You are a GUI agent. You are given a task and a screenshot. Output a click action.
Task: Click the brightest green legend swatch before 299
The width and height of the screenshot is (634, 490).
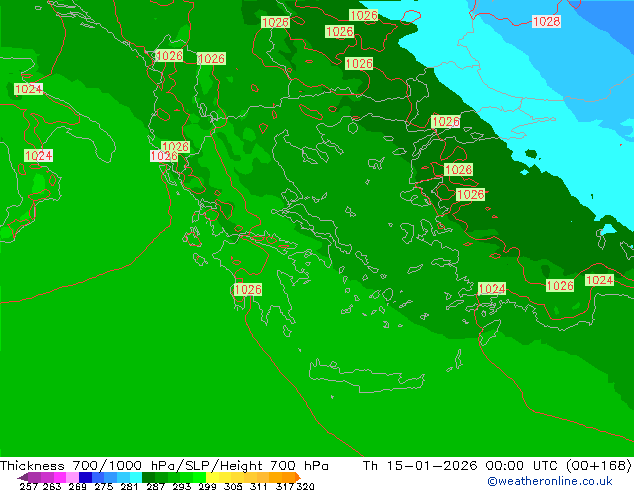click(x=199, y=477)
